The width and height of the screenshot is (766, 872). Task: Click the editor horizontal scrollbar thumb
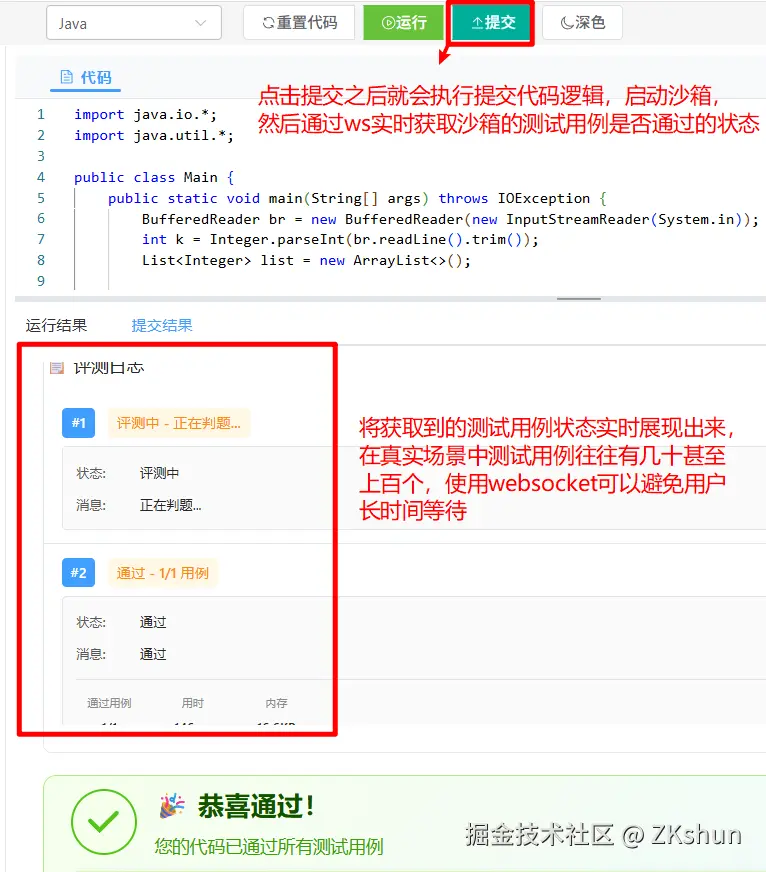point(579,299)
